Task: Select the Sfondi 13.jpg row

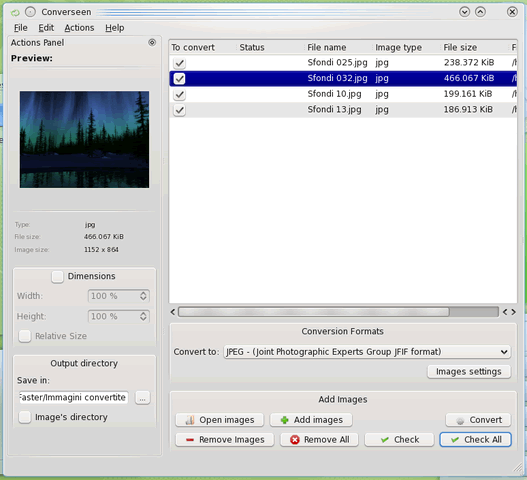Action: pos(343,110)
